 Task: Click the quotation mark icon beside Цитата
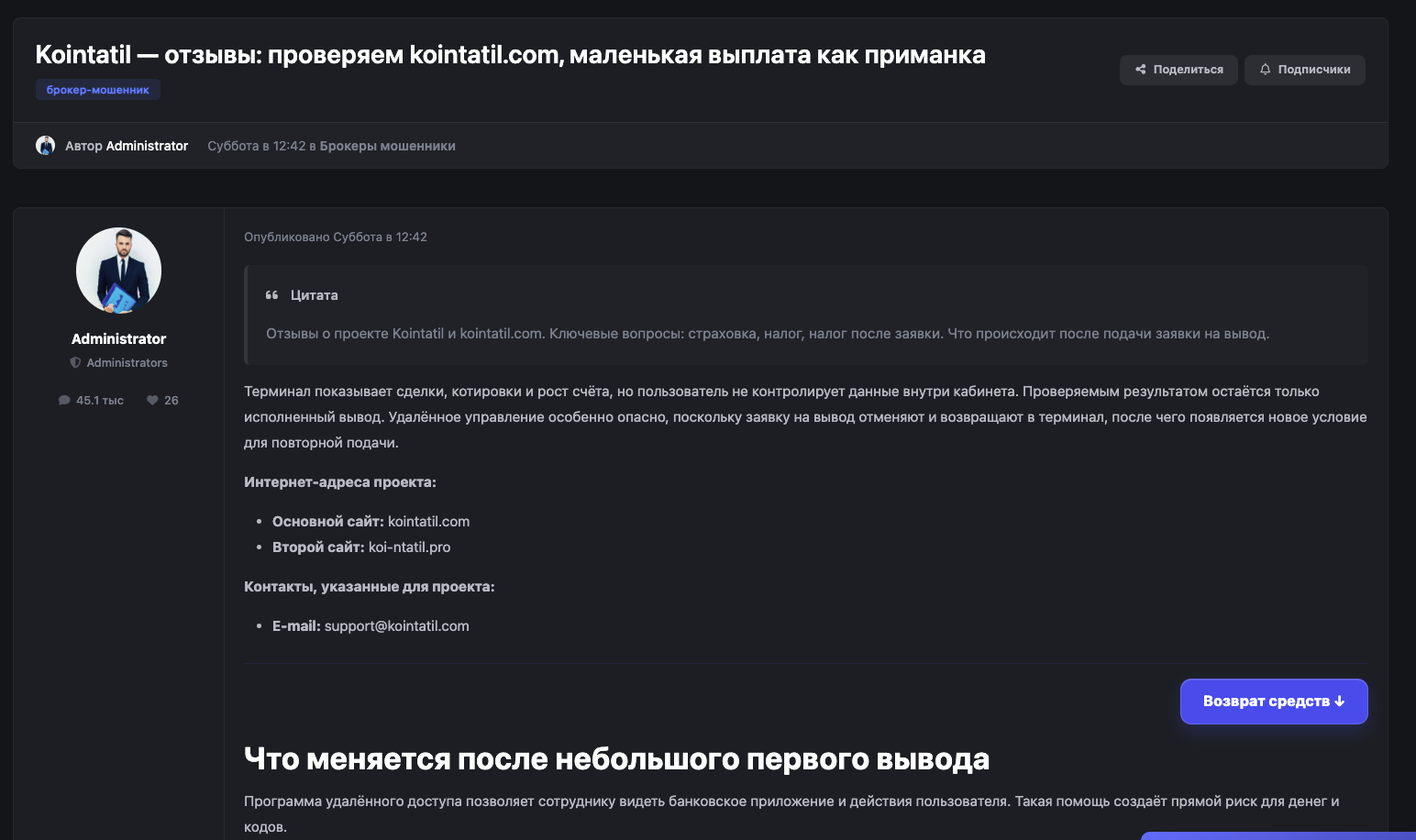pos(271,295)
